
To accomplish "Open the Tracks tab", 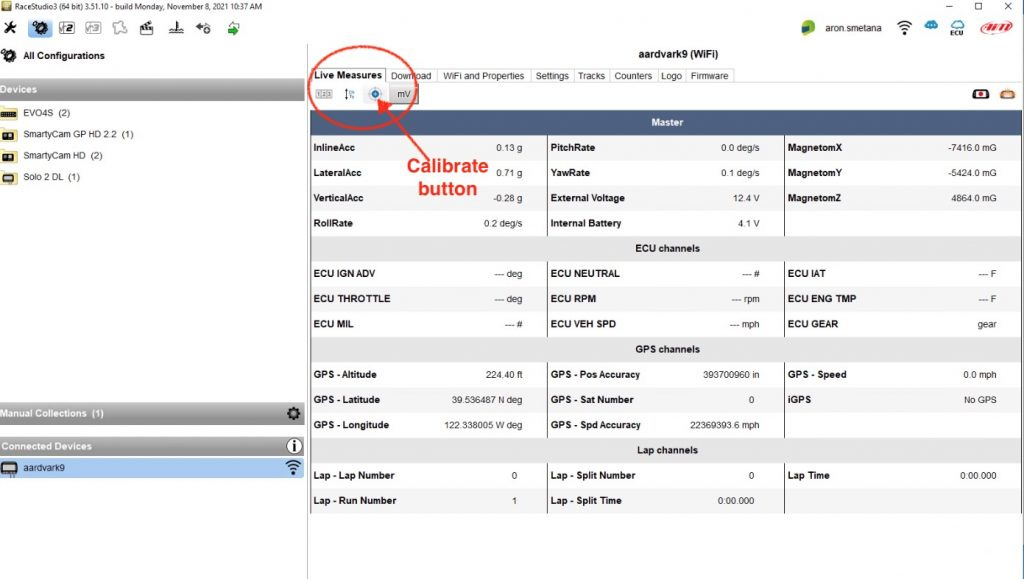I will coord(591,76).
